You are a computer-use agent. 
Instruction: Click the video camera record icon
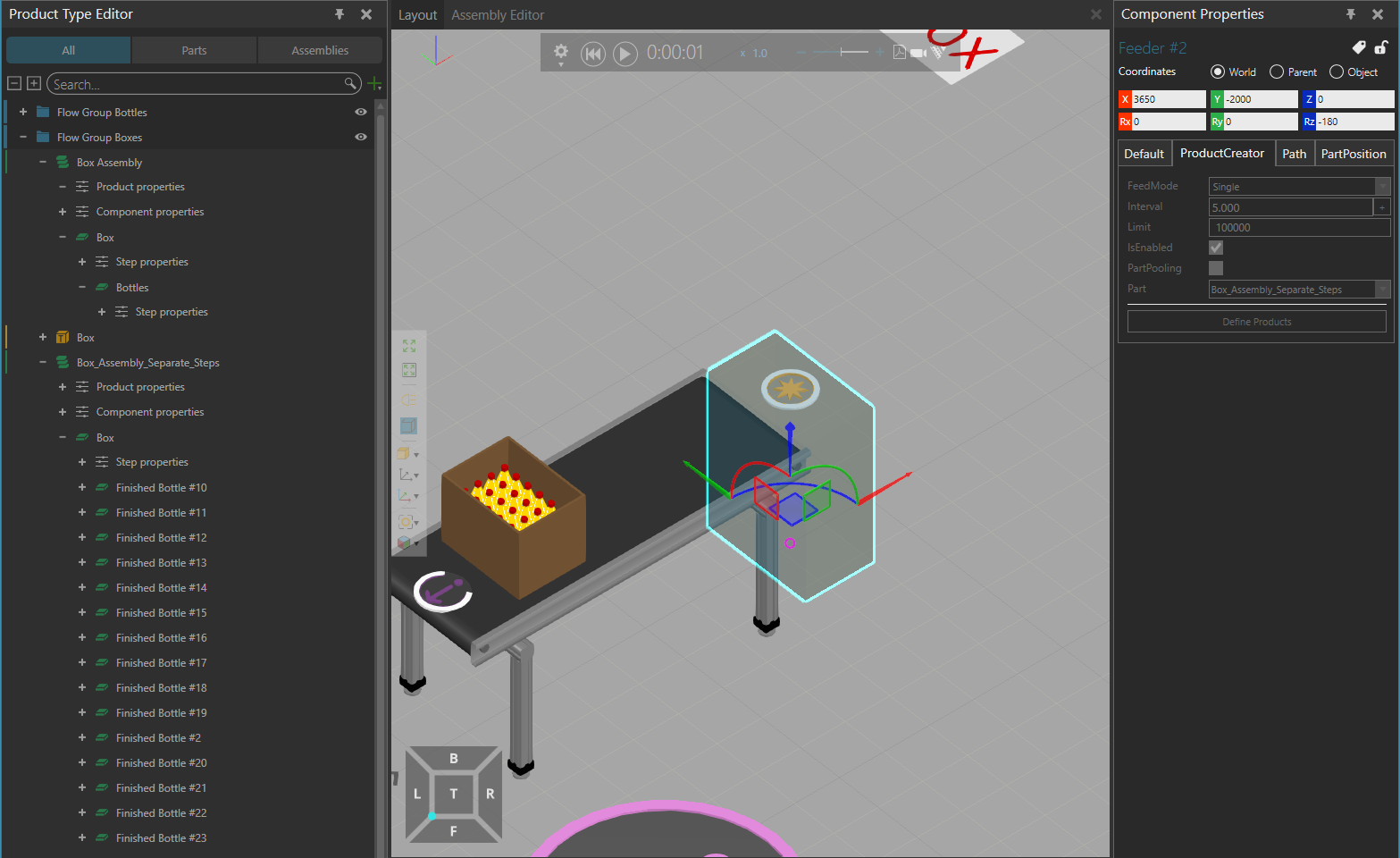(x=918, y=53)
